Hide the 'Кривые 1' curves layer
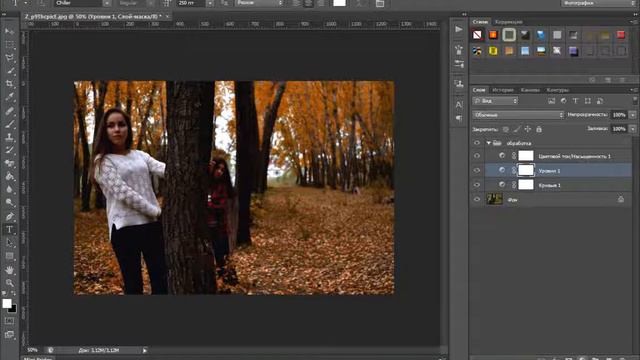 click(x=477, y=185)
